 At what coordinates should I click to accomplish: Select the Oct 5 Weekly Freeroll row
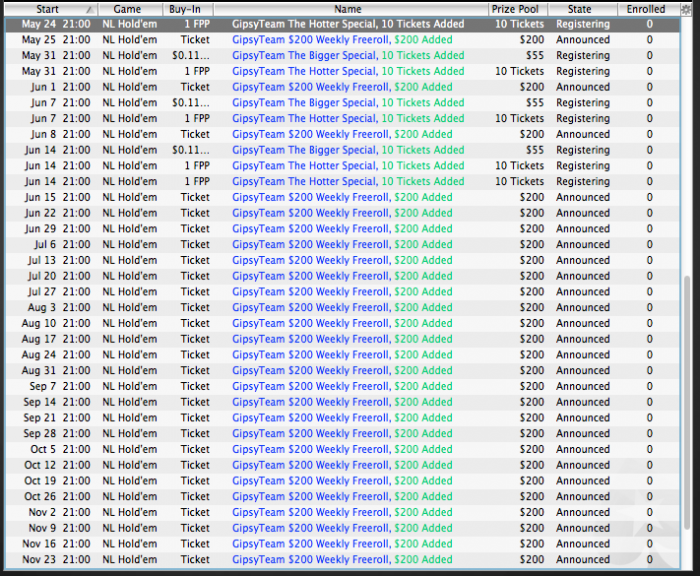342,449
